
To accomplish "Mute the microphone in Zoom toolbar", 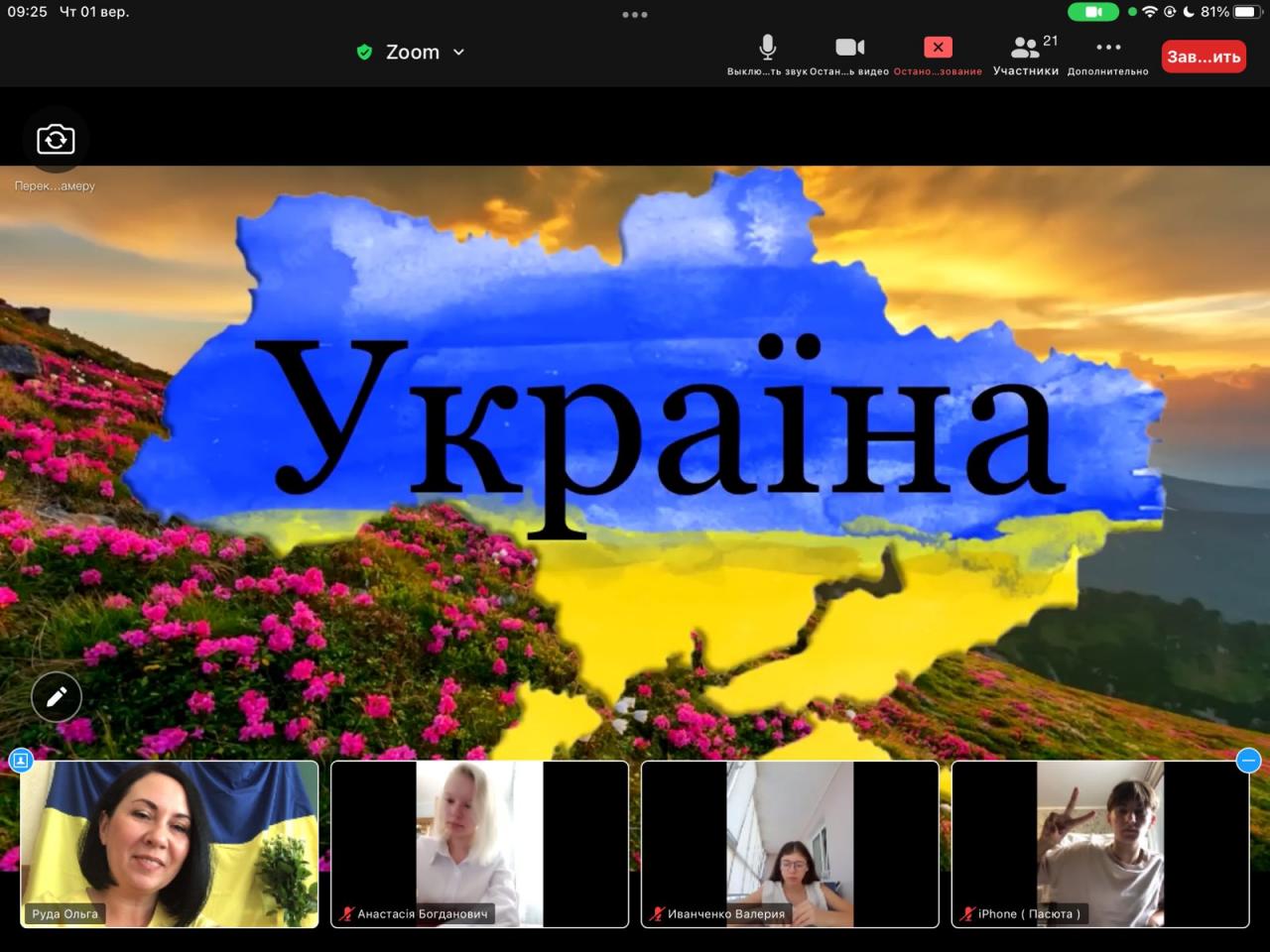I will pos(767,49).
